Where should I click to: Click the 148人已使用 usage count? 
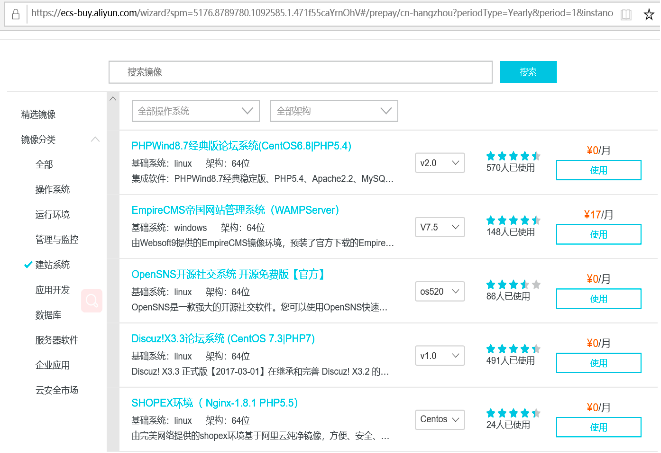click(511, 232)
